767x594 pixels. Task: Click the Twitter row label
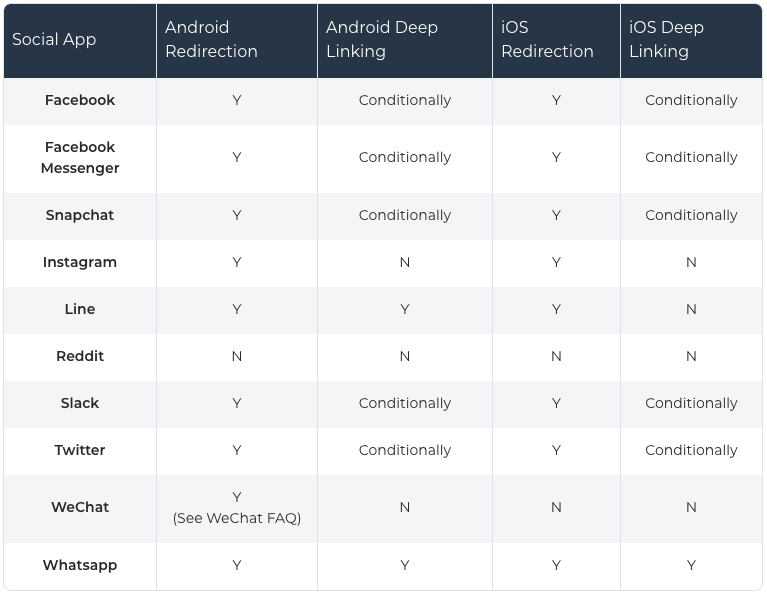80,450
